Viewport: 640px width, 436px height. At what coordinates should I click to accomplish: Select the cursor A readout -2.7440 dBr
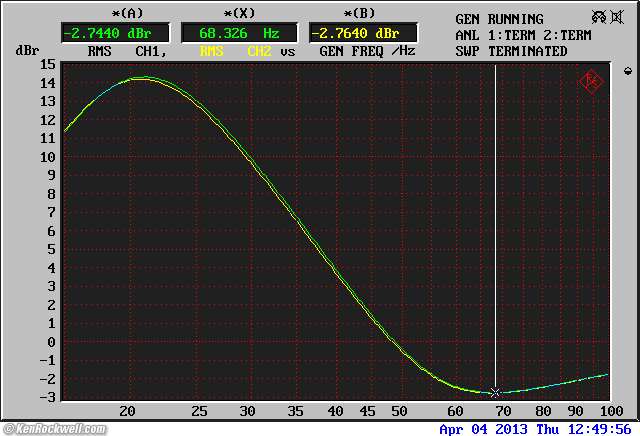coord(102,32)
